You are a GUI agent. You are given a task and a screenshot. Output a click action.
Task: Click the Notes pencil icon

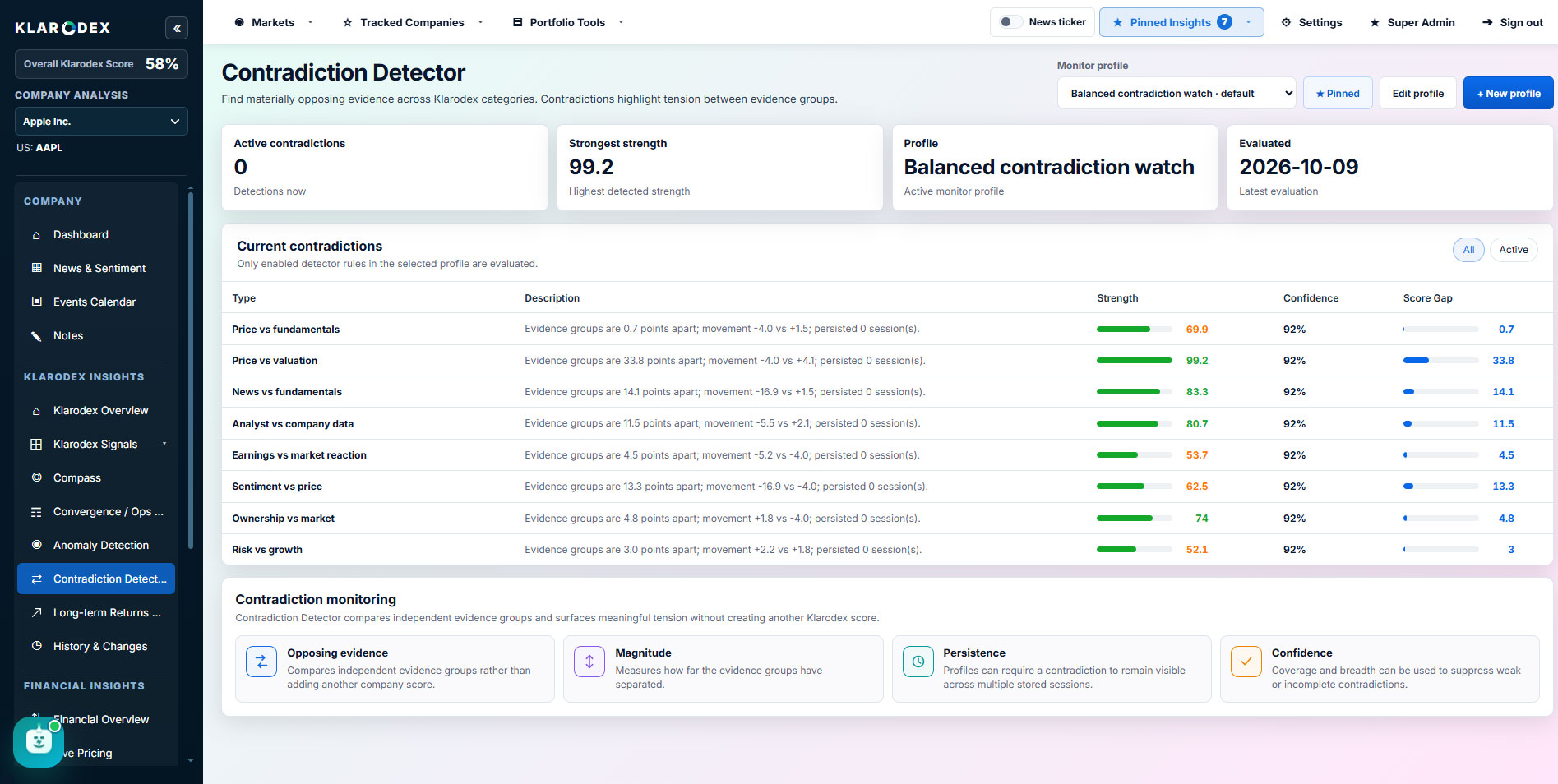[36, 335]
